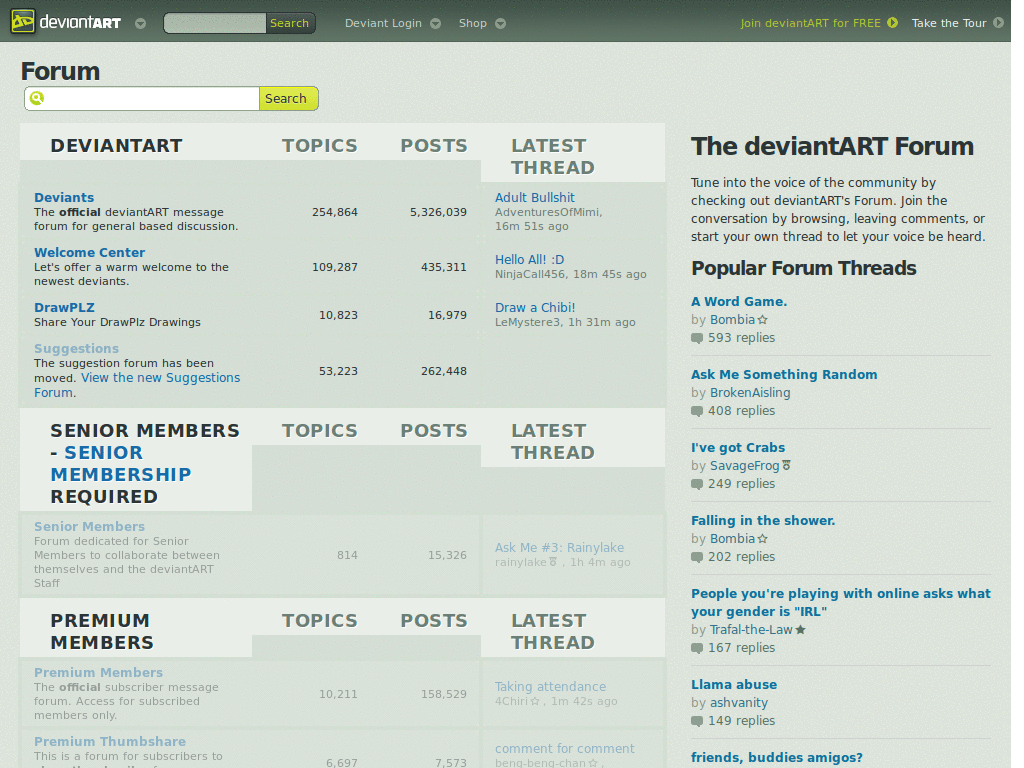Click the Senior Membership heading link
The image size is (1024, 768).
[x=121, y=463]
